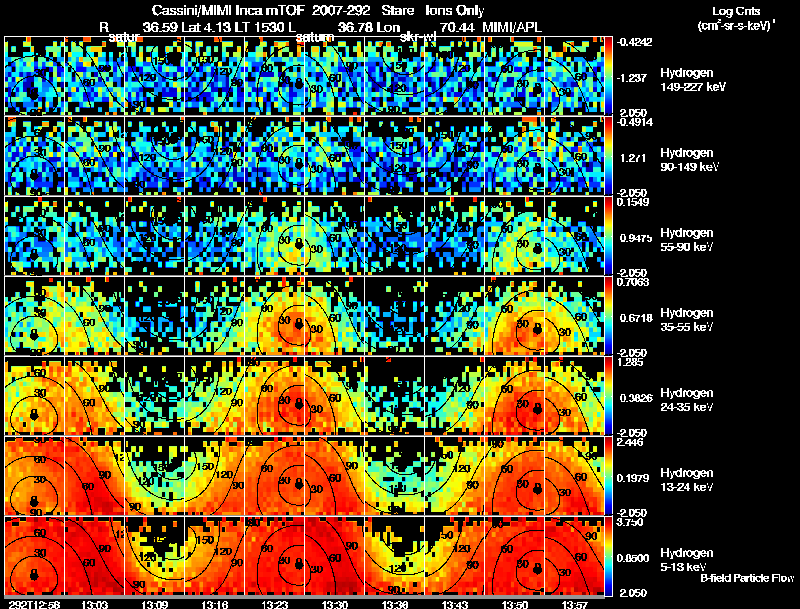Click the "13:16" time label on the axis

[214, 605]
